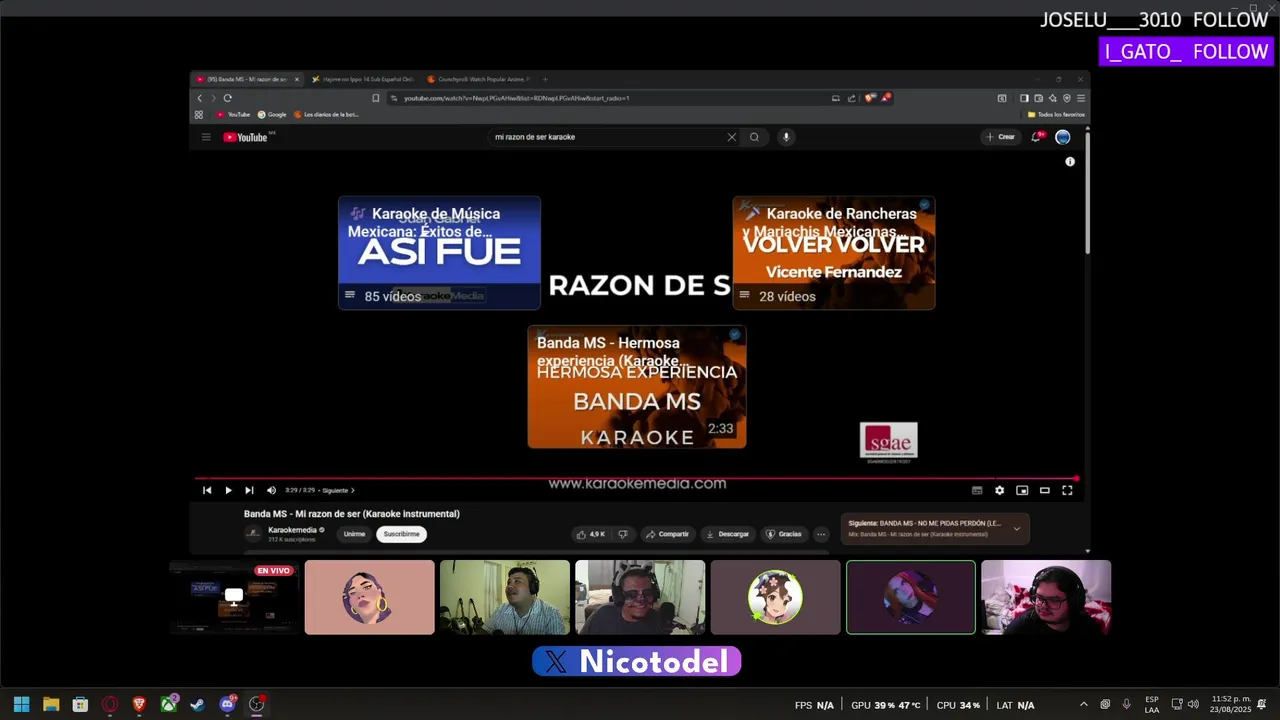
Task: Open the Karaokemedia channel avatar
Action: 253,533
